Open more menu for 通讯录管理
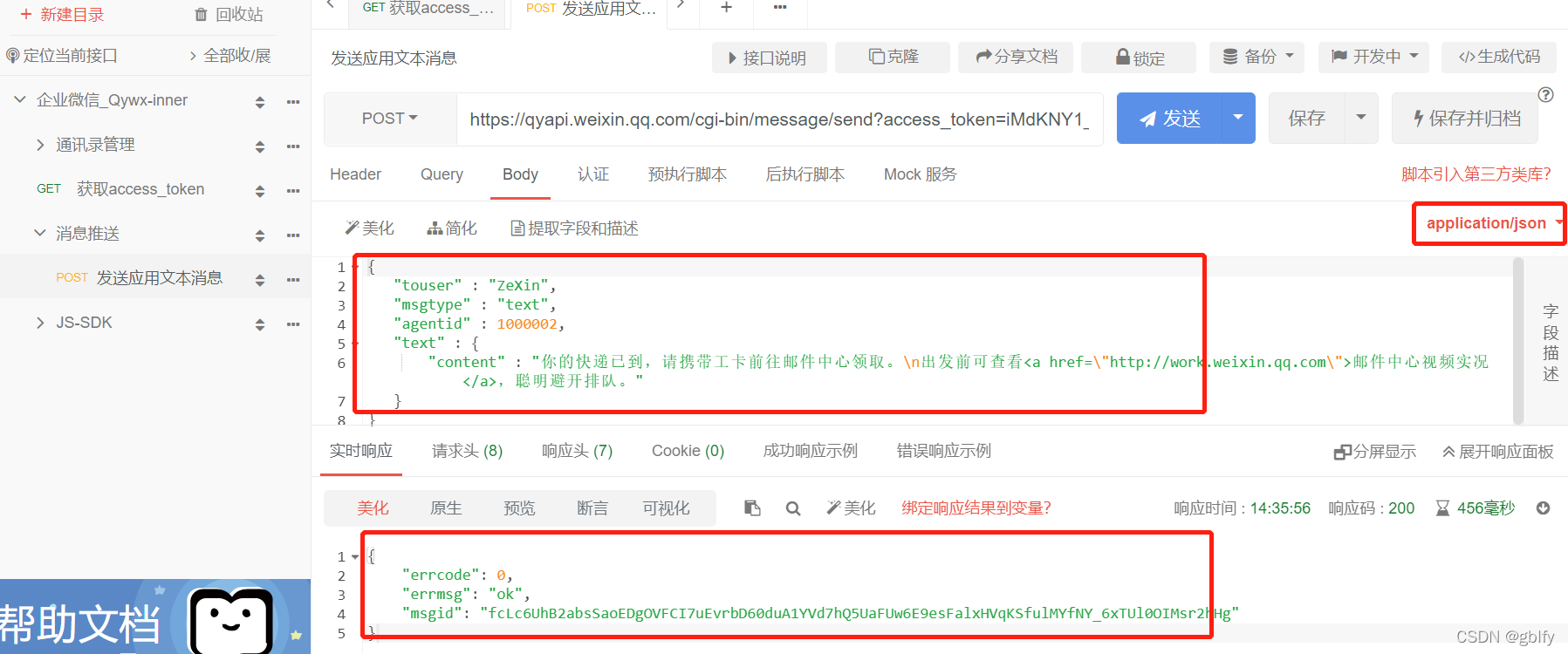The width and height of the screenshot is (1568, 654). pos(293,146)
